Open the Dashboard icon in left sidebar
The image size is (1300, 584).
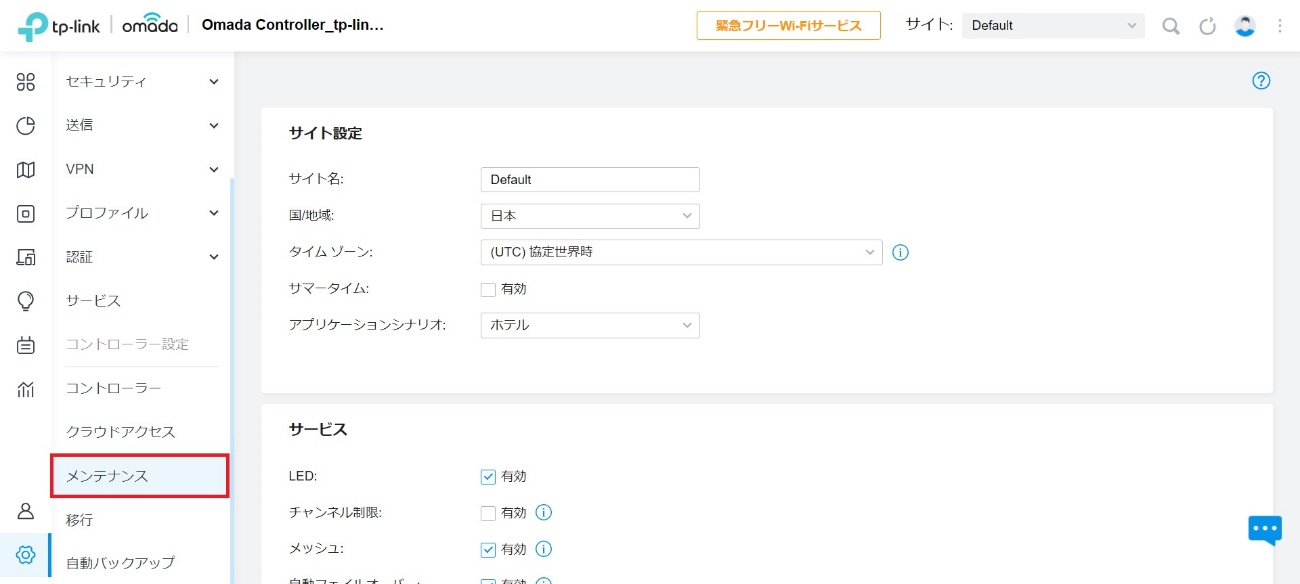26,82
